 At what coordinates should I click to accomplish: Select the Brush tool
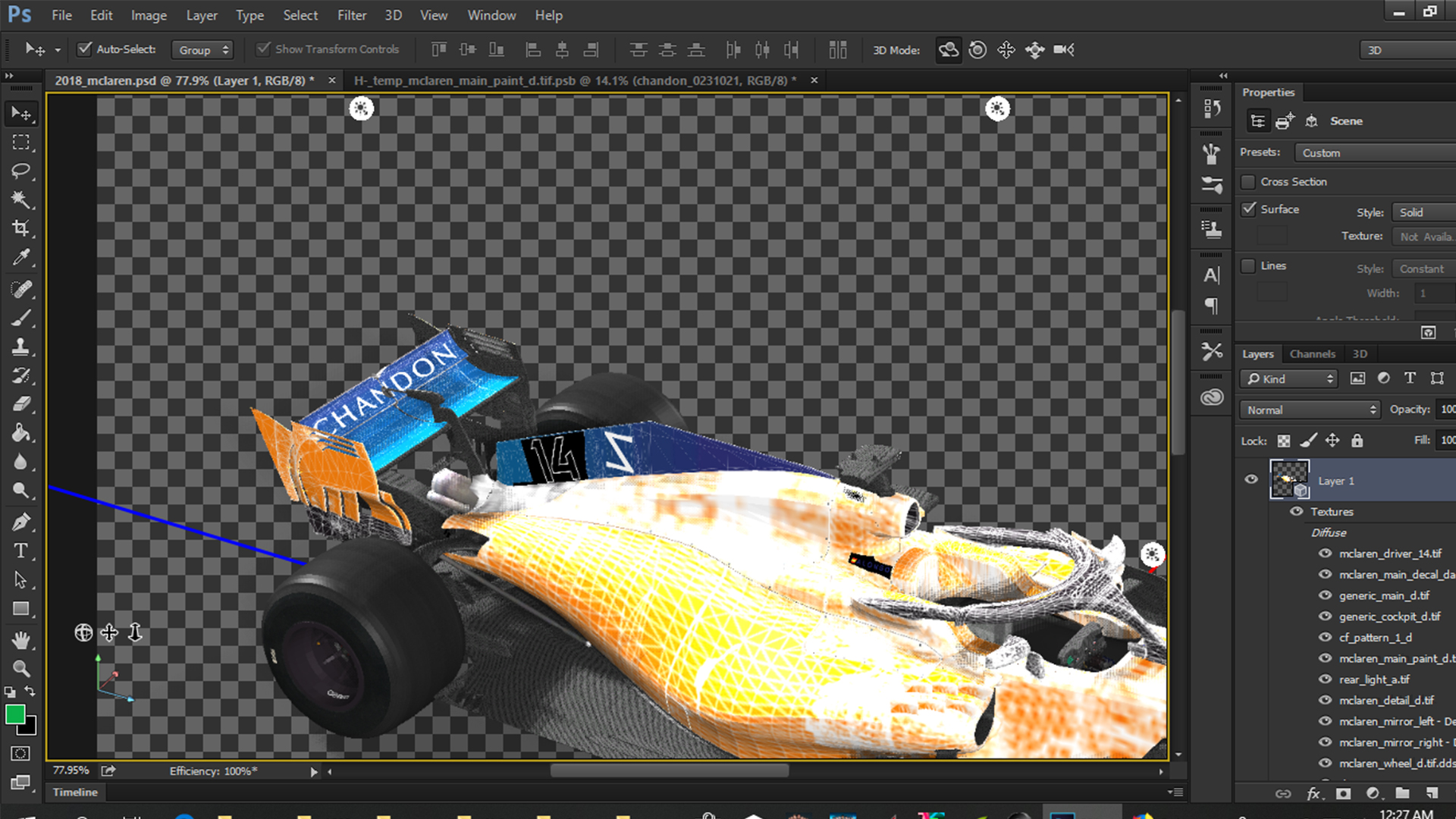(20, 318)
